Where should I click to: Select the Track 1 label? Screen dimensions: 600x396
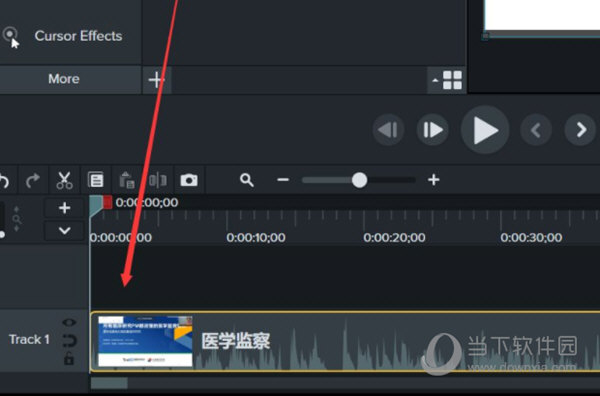tap(29, 339)
